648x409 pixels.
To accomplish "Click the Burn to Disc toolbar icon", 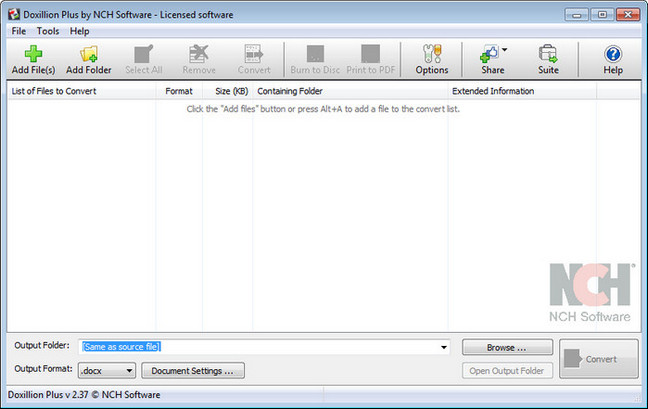I will (314, 54).
